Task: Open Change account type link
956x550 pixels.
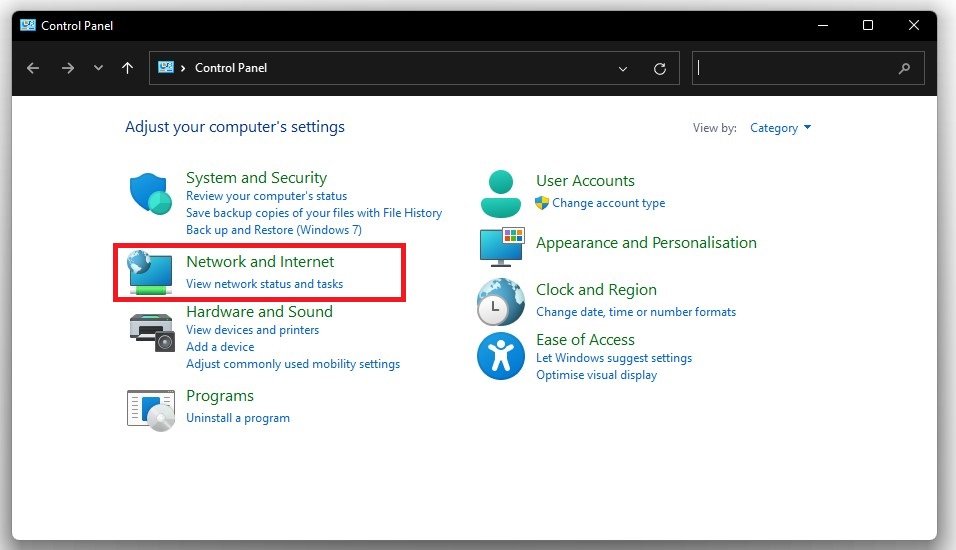Action: coord(608,203)
